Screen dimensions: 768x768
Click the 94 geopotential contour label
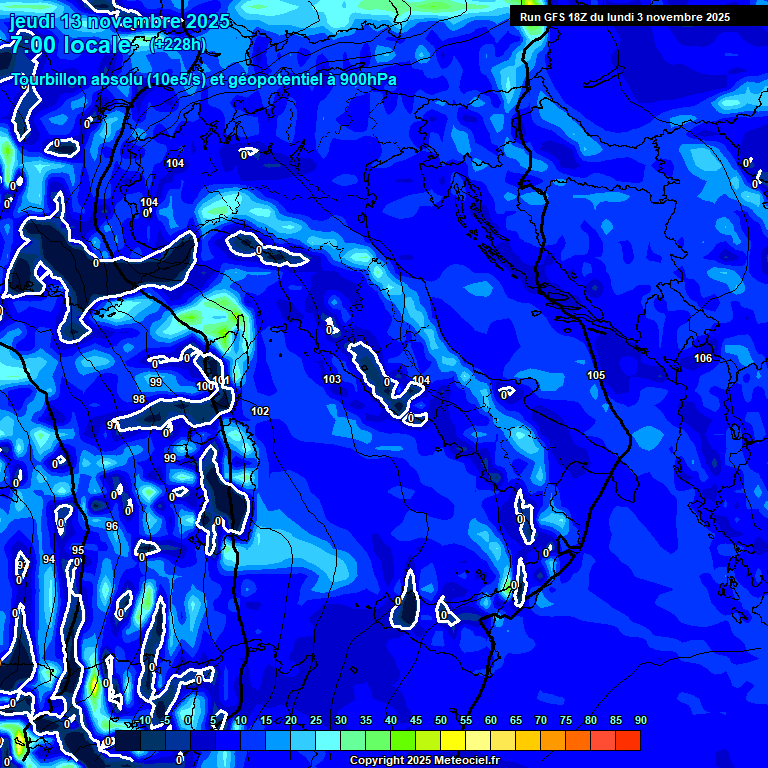click(x=49, y=559)
